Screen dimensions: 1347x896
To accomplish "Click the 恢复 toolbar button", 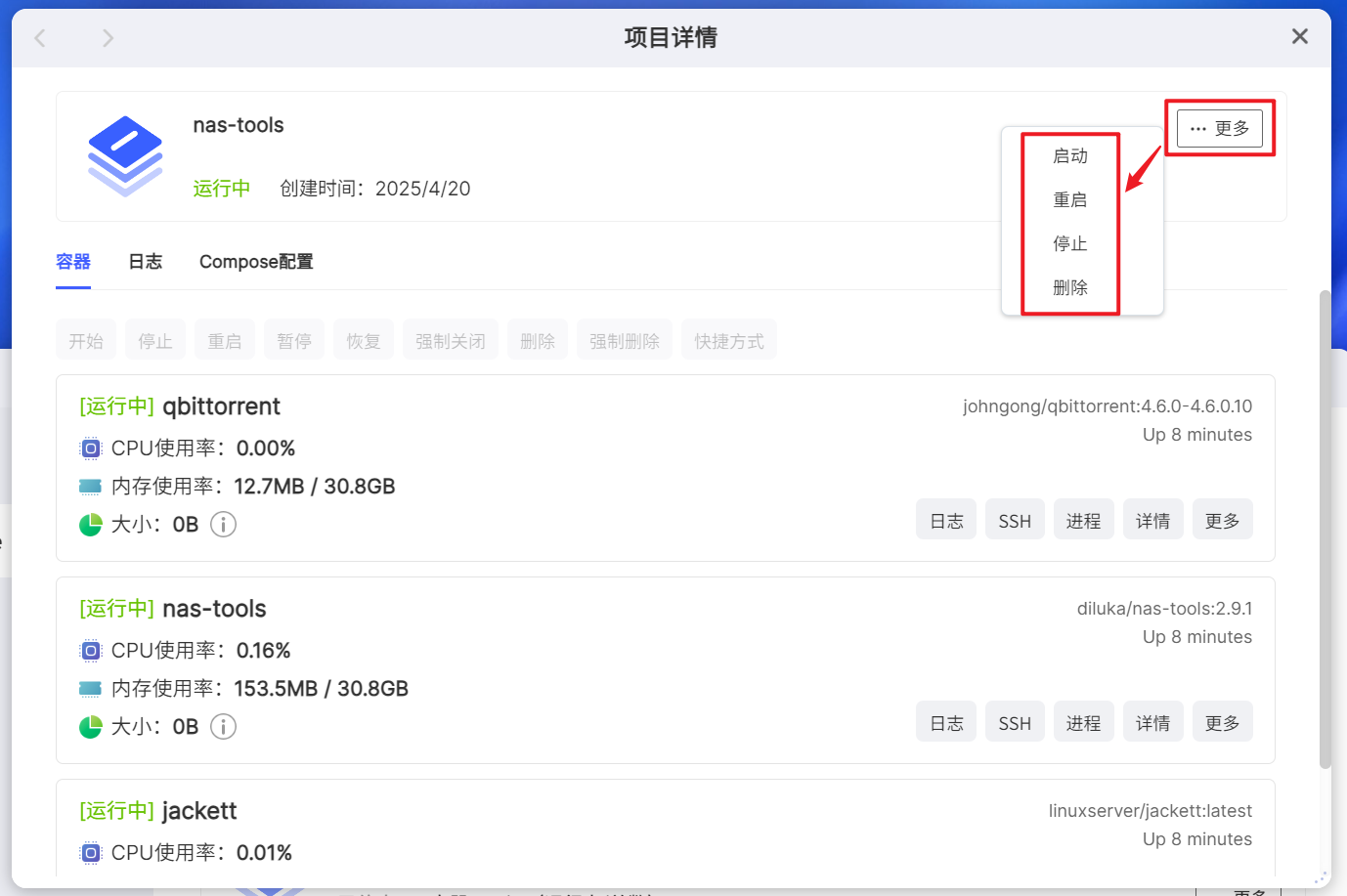I will click(364, 340).
